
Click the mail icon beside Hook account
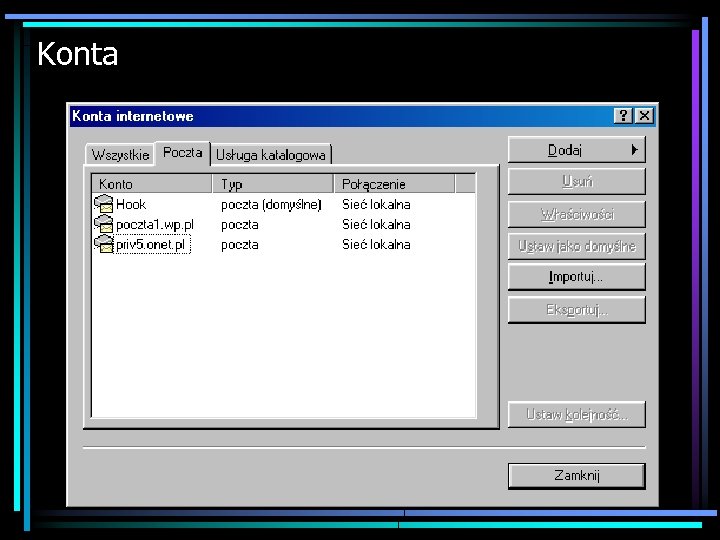click(x=104, y=204)
